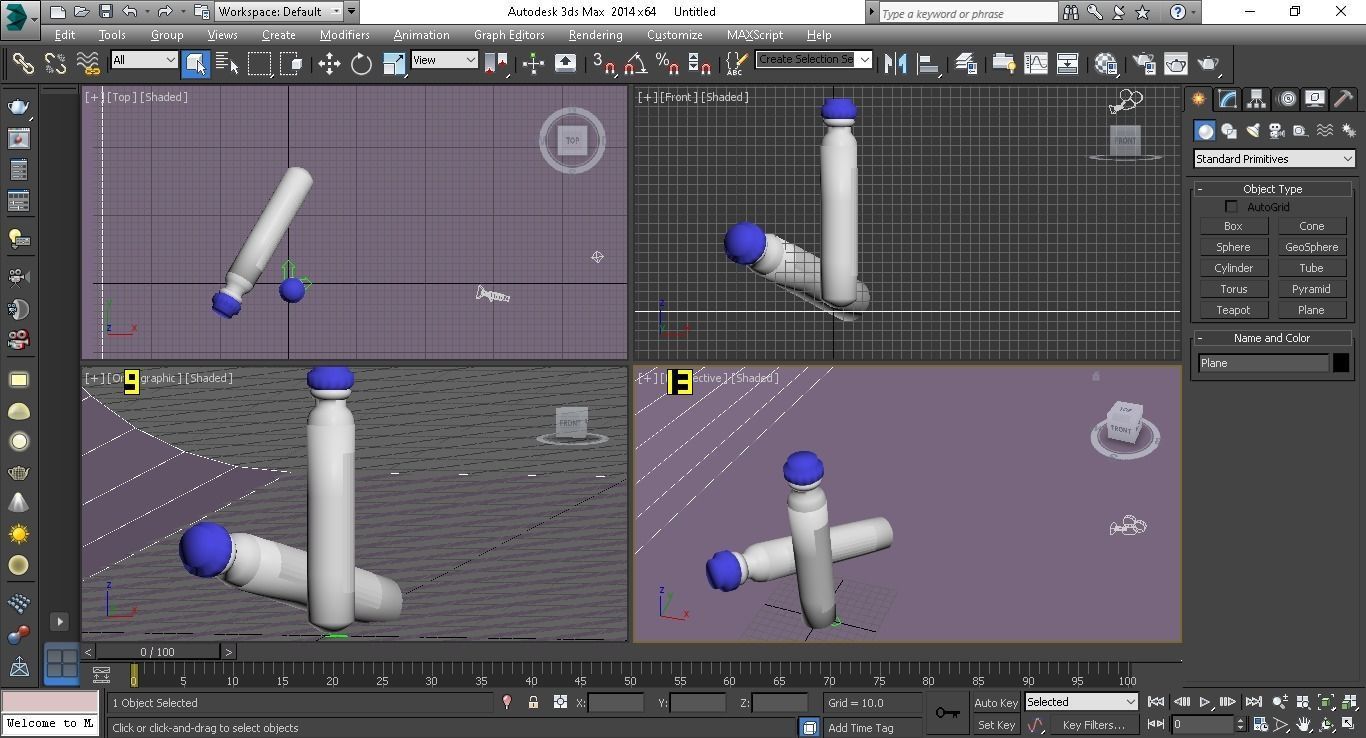Open the Material Editor from the toolbar

[1105, 64]
